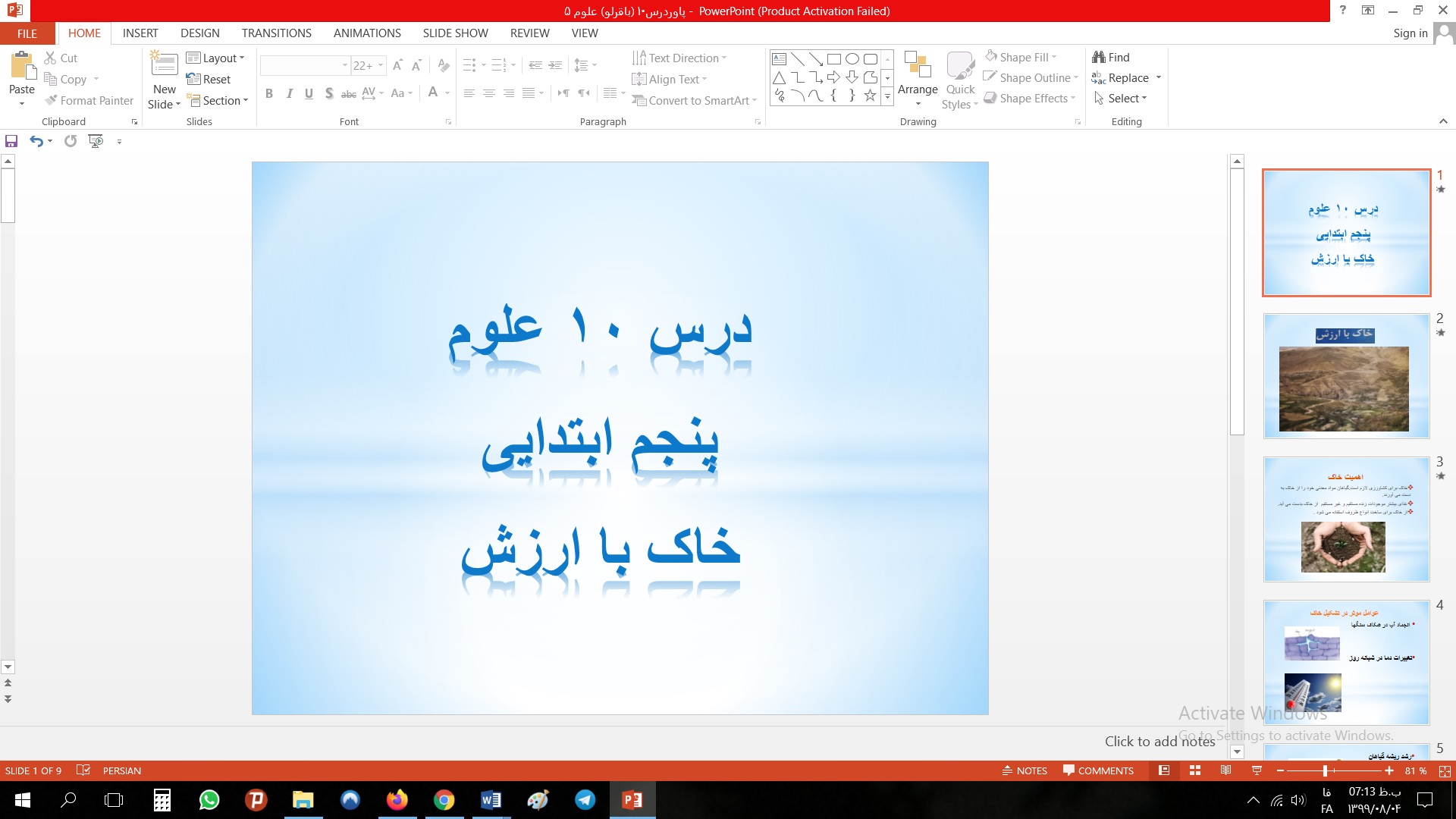This screenshot has height=819, width=1456.
Task: Toggle the Notes pane in status bar
Action: point(1025,770)
